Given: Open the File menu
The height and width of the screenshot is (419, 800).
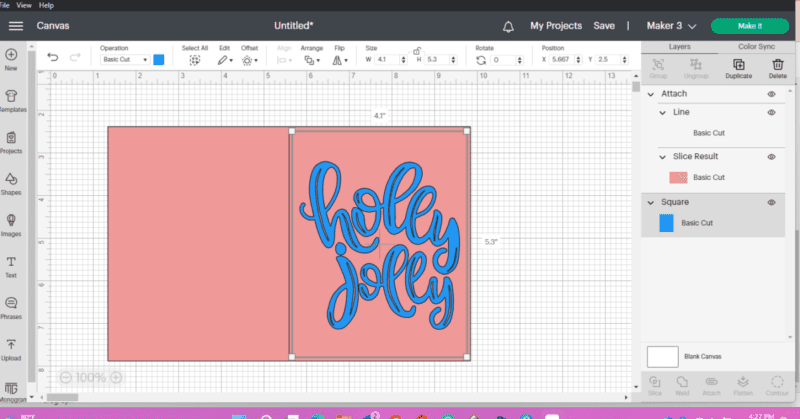Looking at the screenshot, I should point(5,5).
